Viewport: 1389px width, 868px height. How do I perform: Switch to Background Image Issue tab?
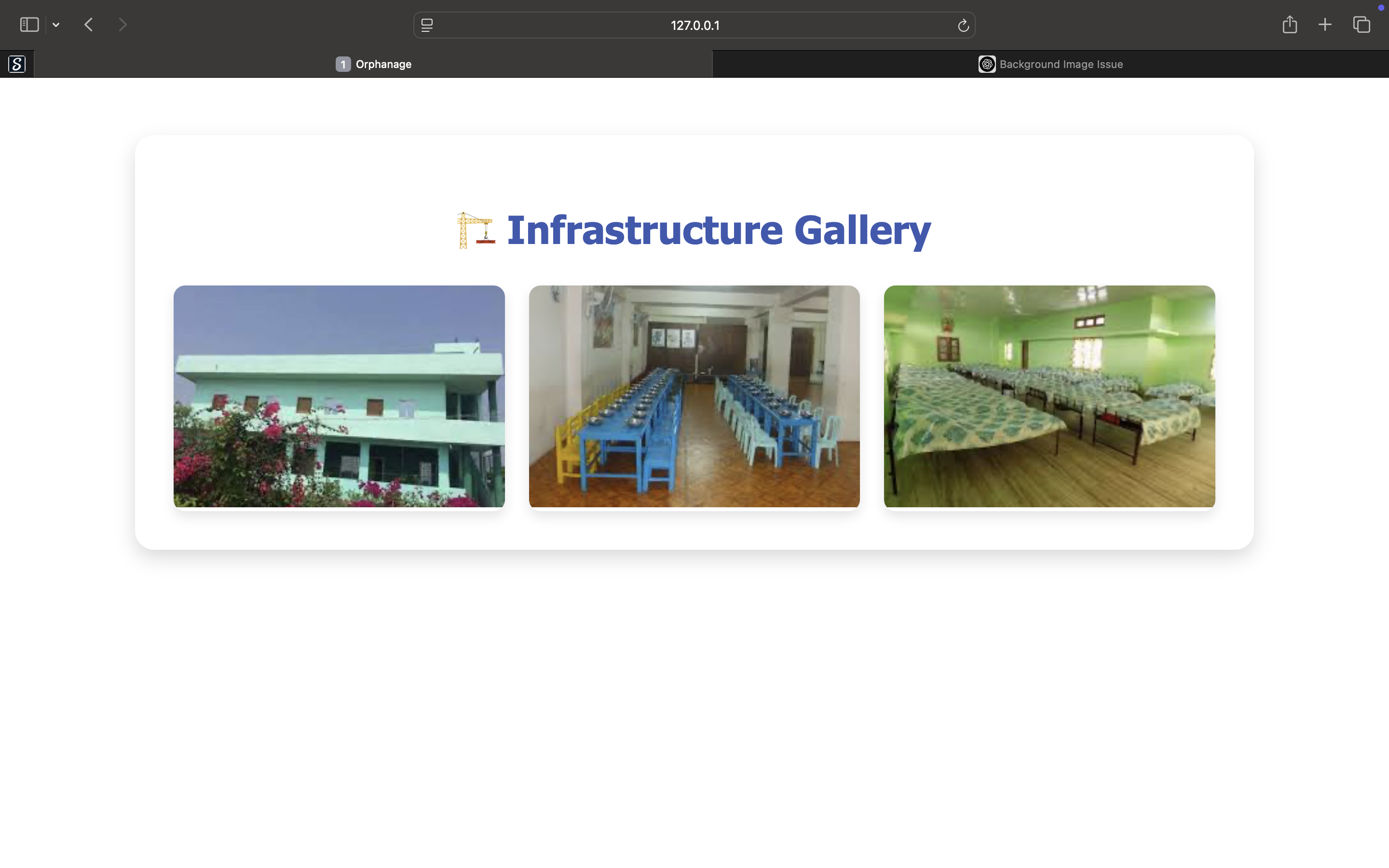(1061, 64)
